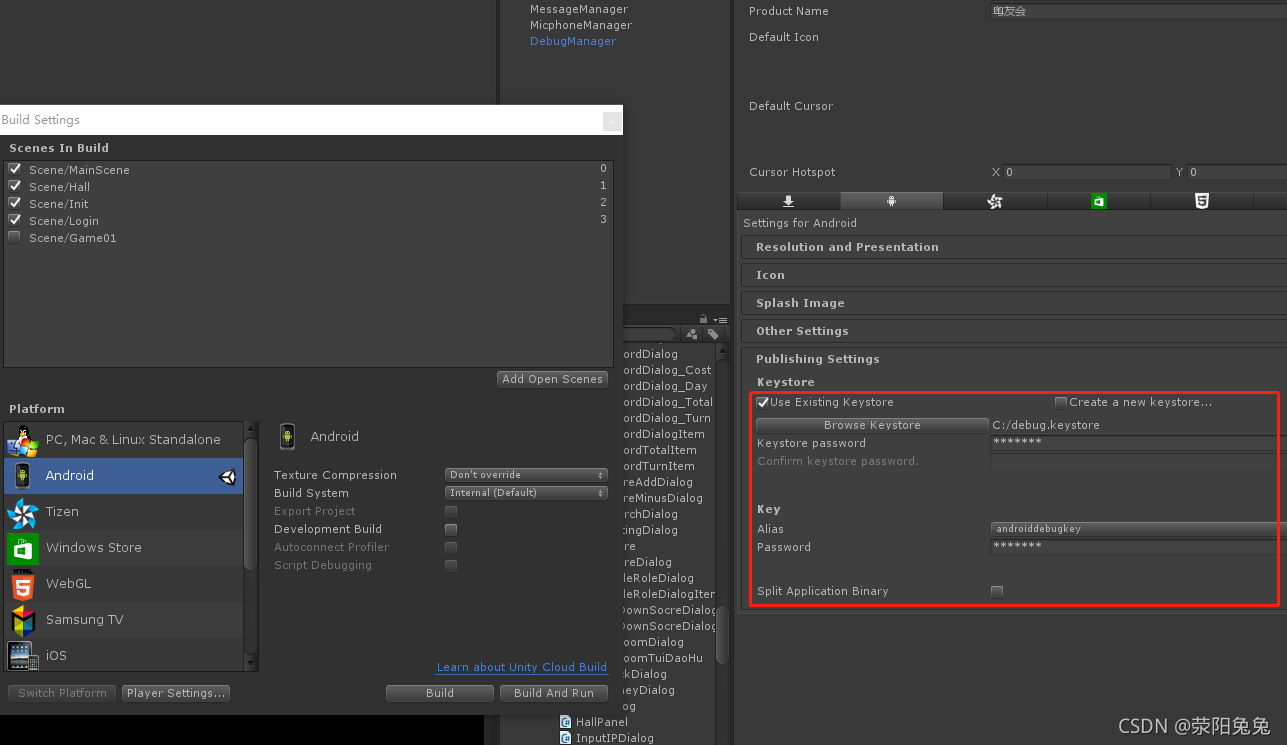
Task: Open the Project panel options menu icon
Action: point(720,320)
